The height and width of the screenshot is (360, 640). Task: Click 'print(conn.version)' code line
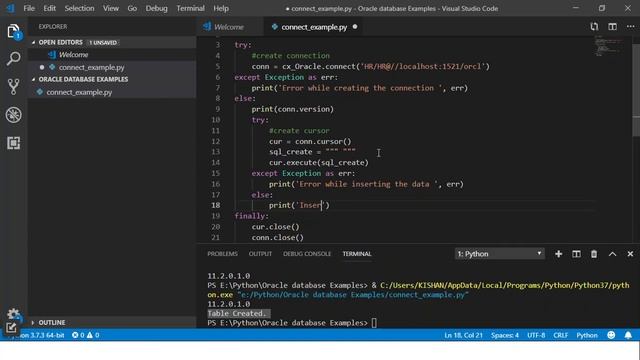tap(293, 109)
